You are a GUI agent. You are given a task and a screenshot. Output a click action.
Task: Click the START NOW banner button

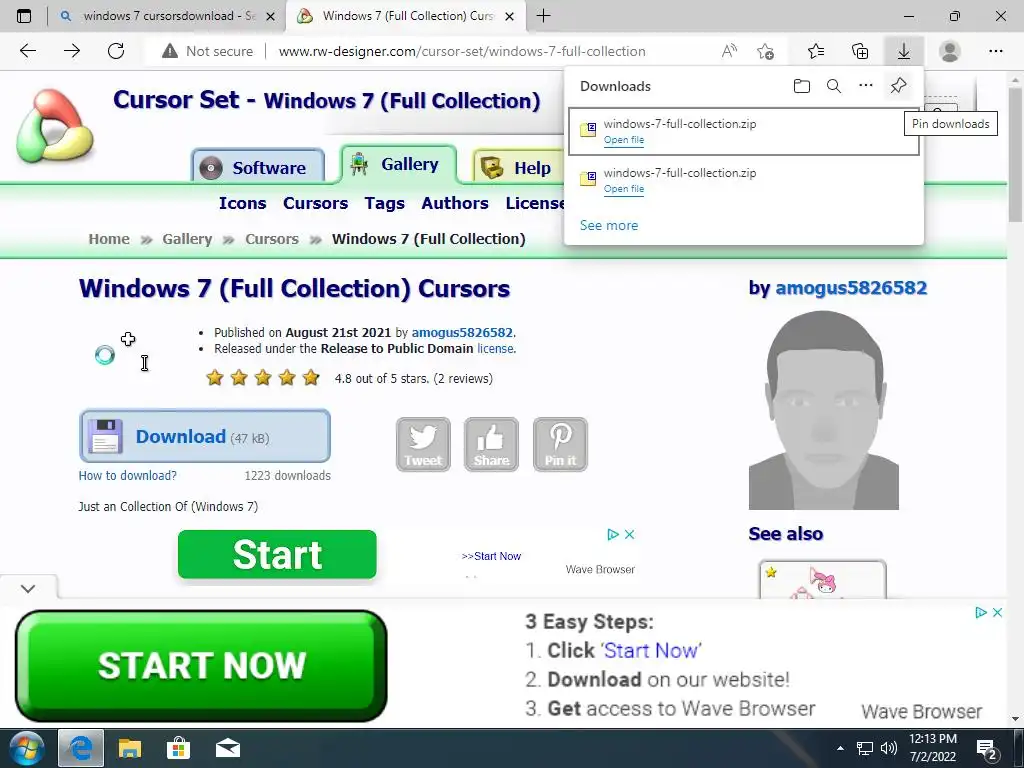click(201, 665)
